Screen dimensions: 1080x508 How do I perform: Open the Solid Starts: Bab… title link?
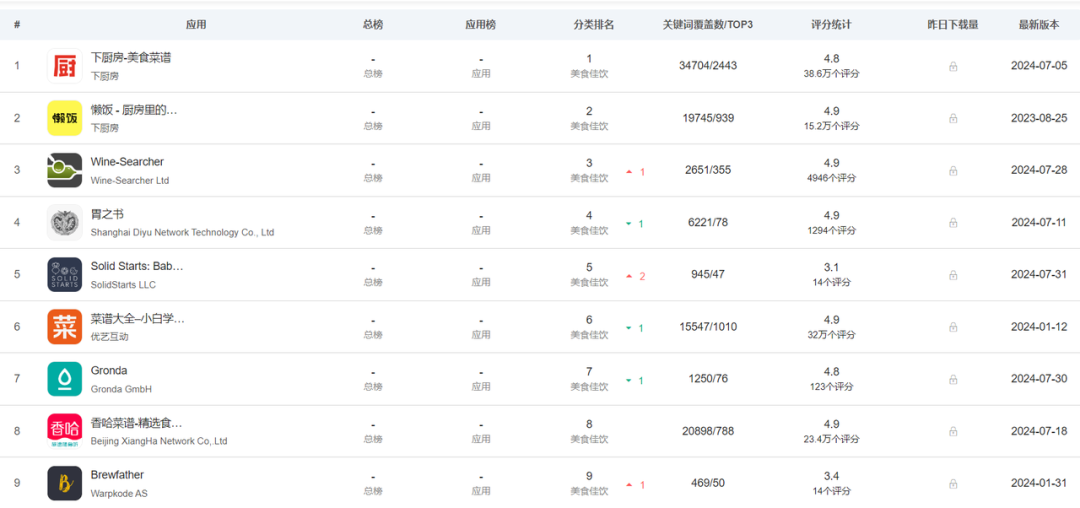click(137, 266)
